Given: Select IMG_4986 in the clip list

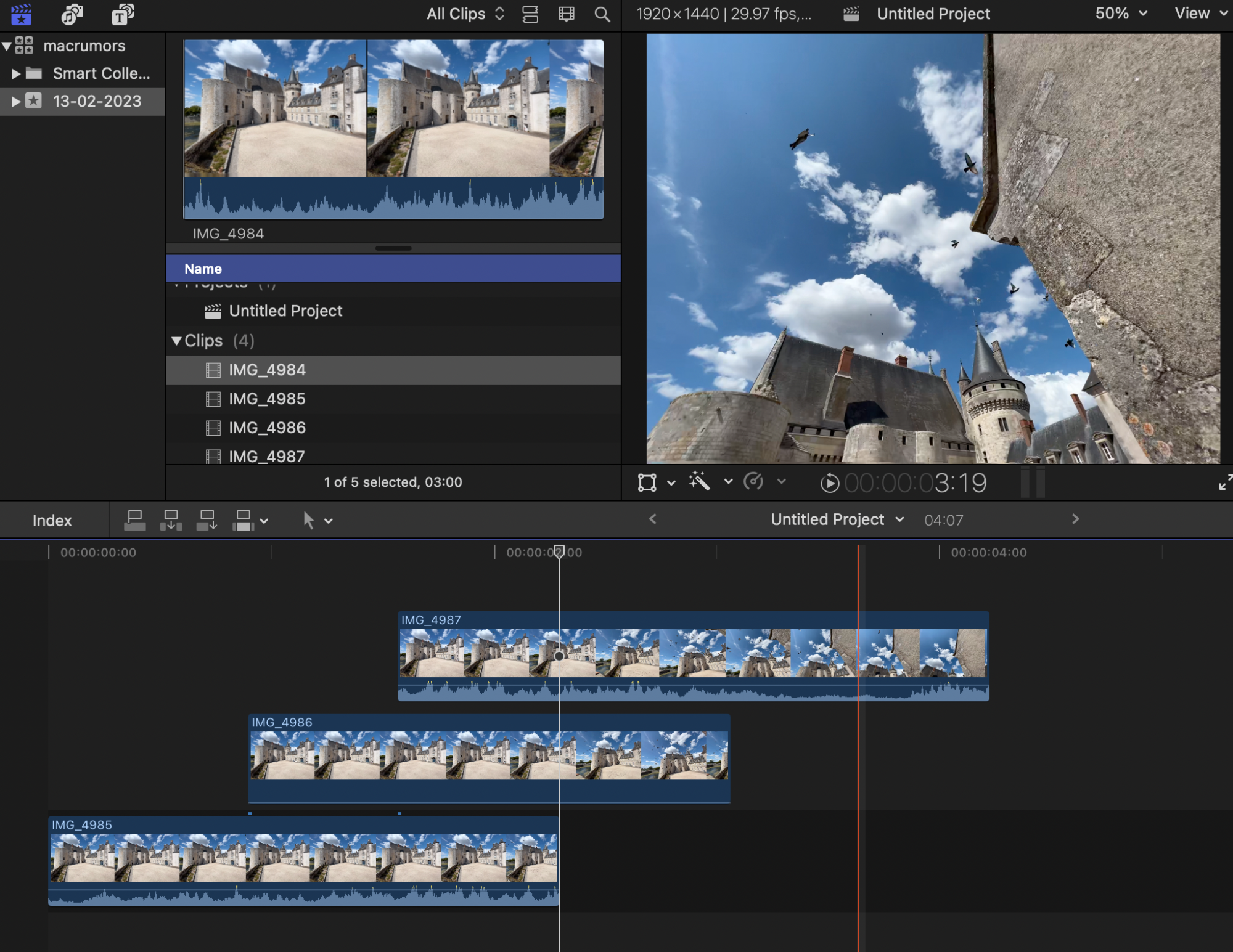Looking at the screenshot, I should [267, 428].
